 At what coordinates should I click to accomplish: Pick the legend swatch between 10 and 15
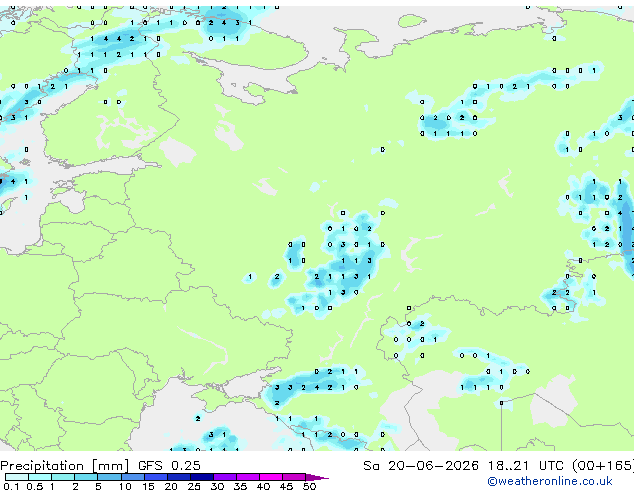[132, 477]
